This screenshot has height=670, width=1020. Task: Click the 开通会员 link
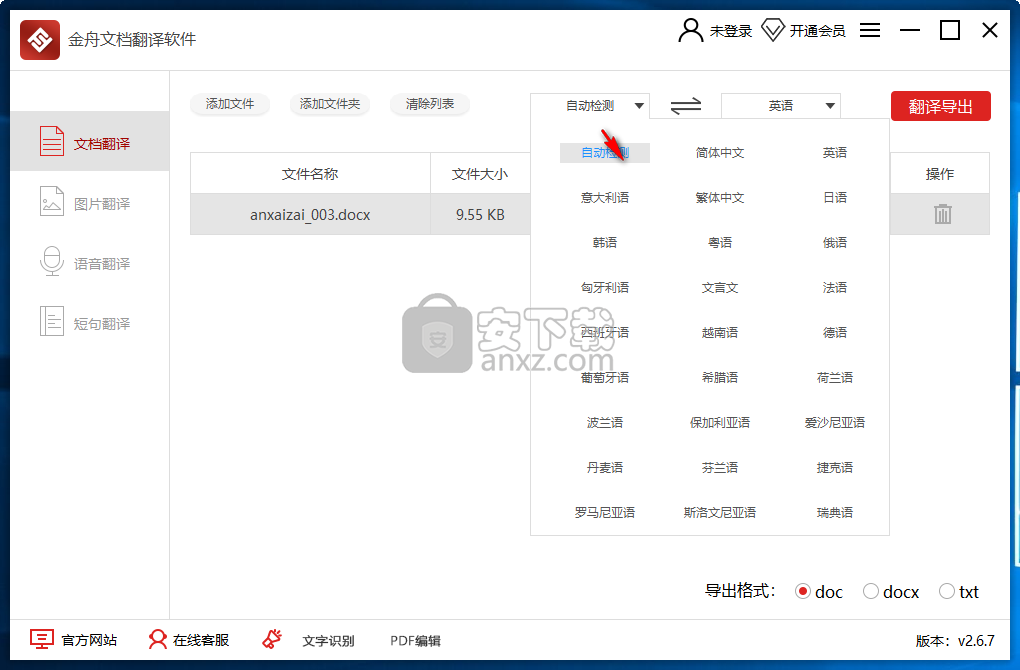(x=817, y=31)
